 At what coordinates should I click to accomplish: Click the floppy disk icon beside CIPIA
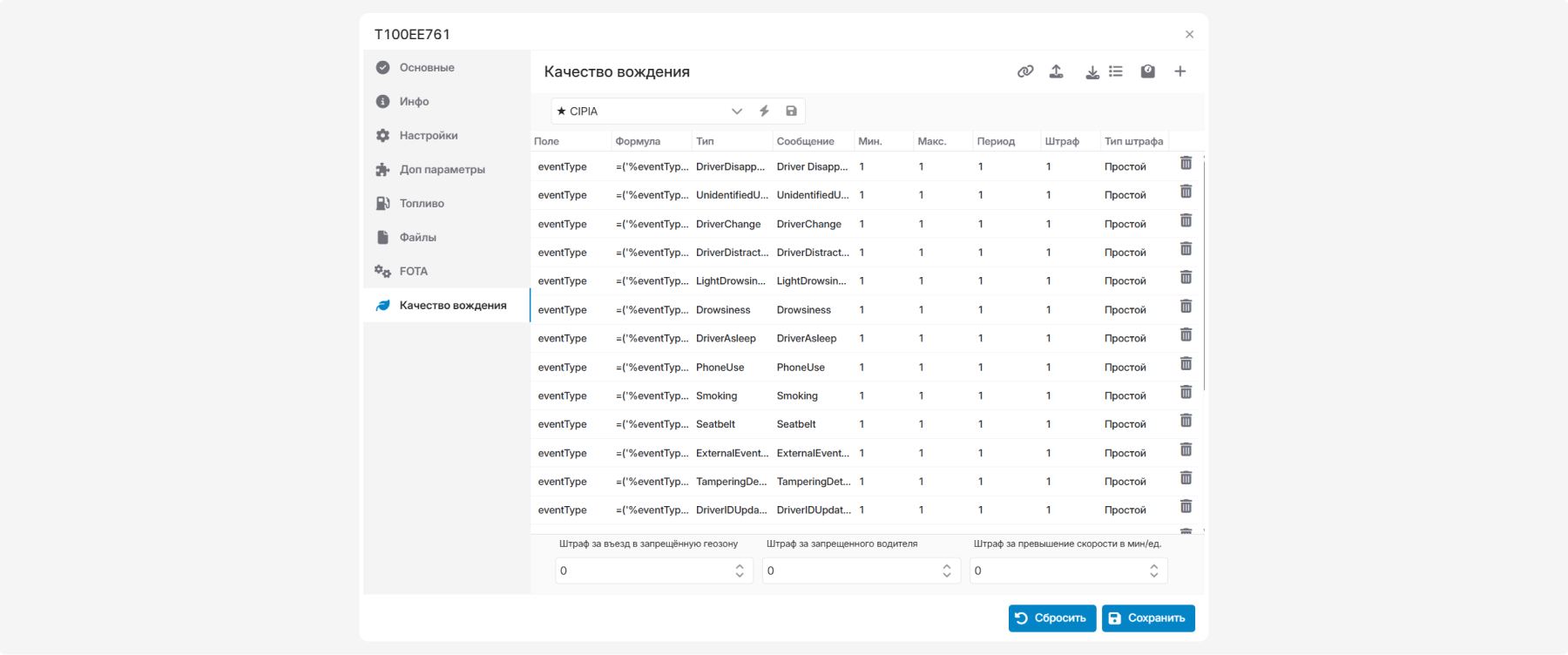point(791,111)
